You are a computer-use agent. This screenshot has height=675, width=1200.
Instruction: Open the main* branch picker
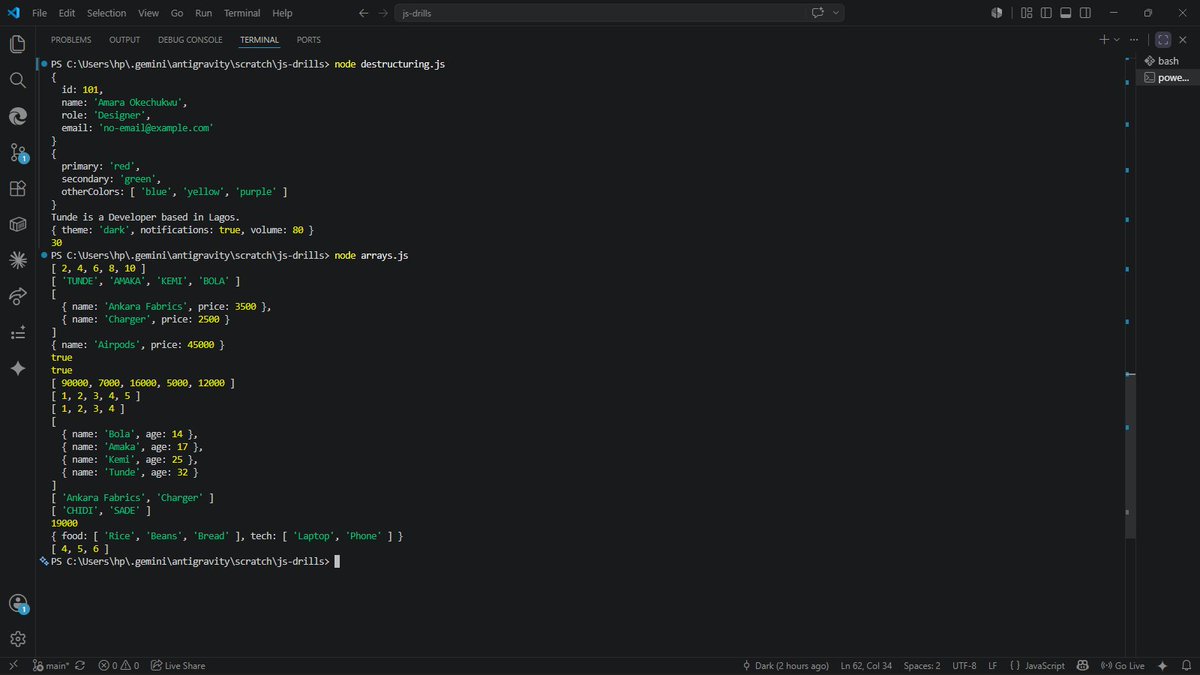pyautogui.click(x=50, y=665)
